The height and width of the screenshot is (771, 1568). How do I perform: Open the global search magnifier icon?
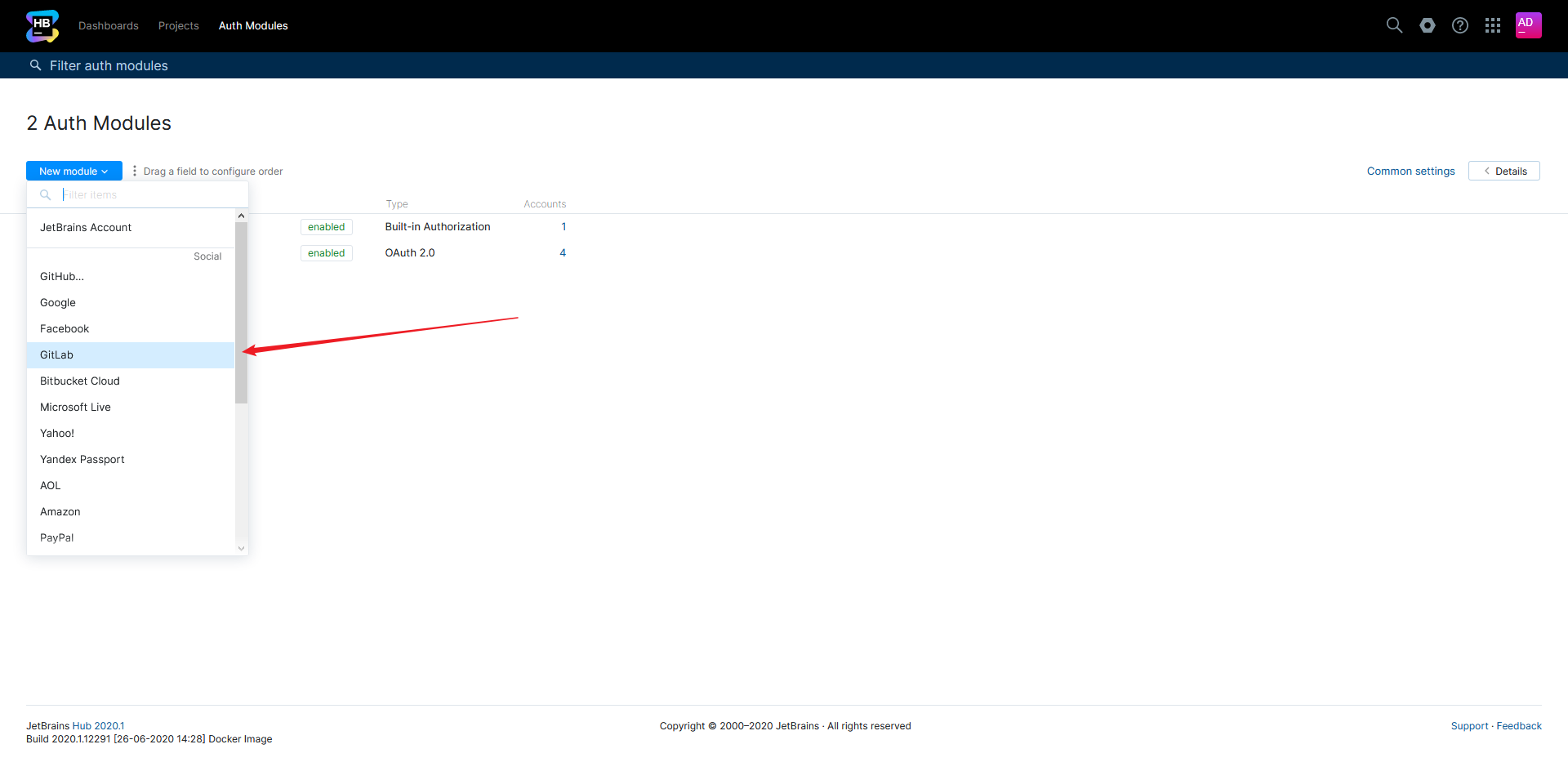[x=1394, y=25]
